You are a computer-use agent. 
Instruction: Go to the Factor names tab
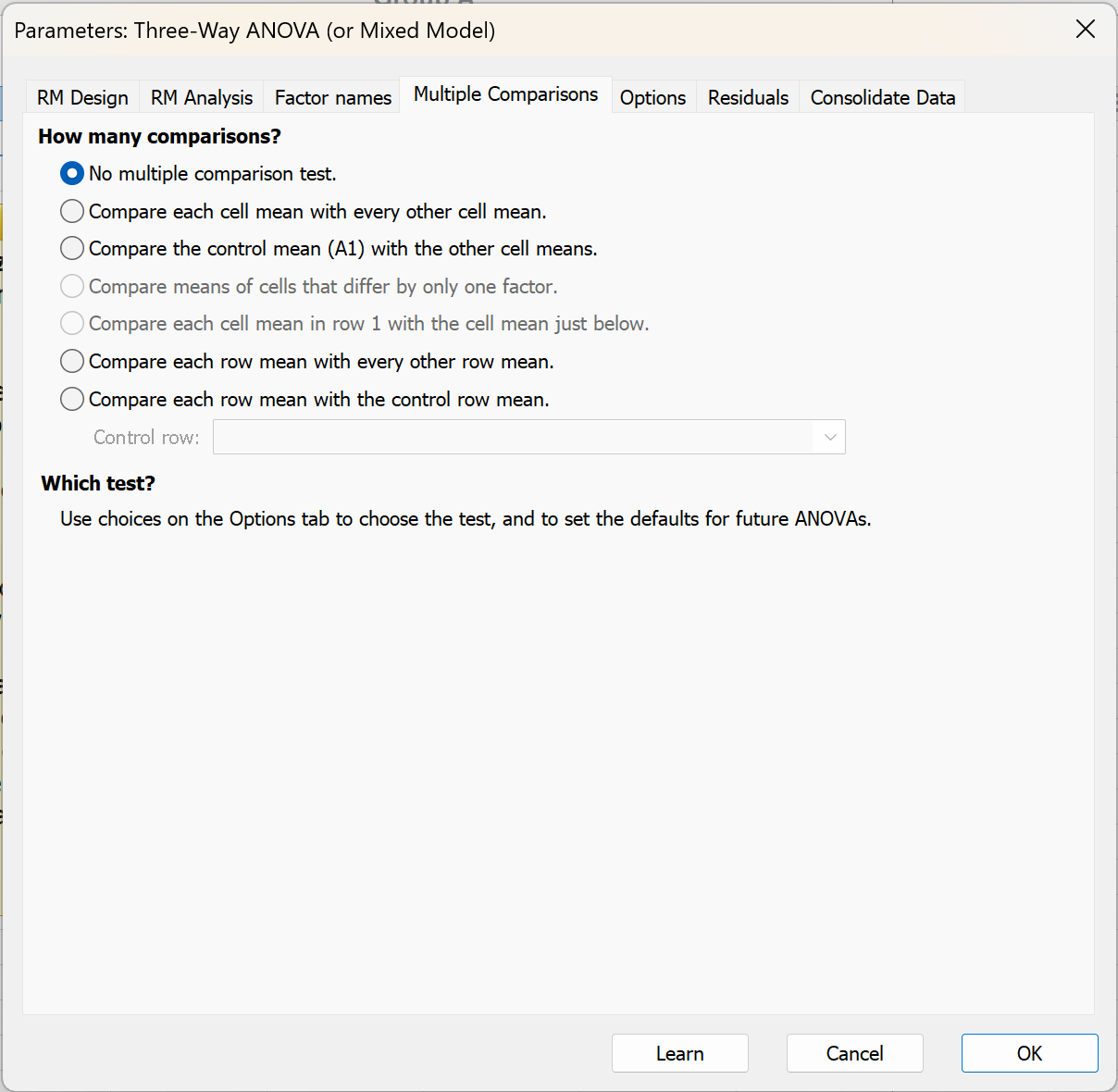coord(333,98)
